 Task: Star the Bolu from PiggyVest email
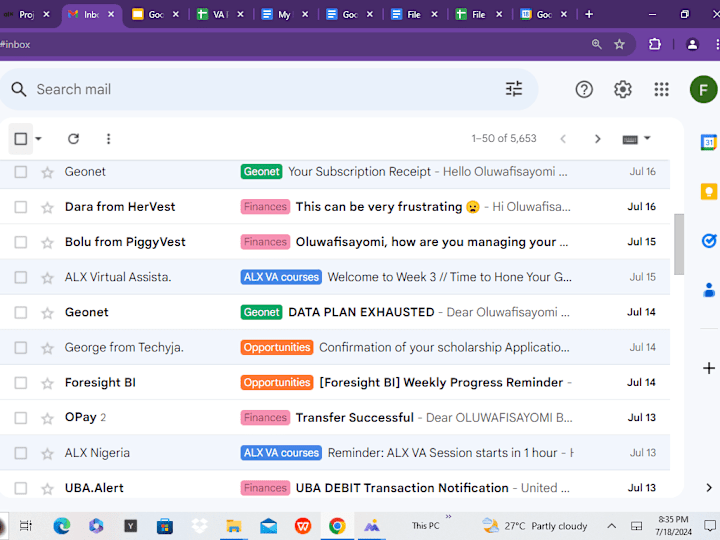pos(47,242)
